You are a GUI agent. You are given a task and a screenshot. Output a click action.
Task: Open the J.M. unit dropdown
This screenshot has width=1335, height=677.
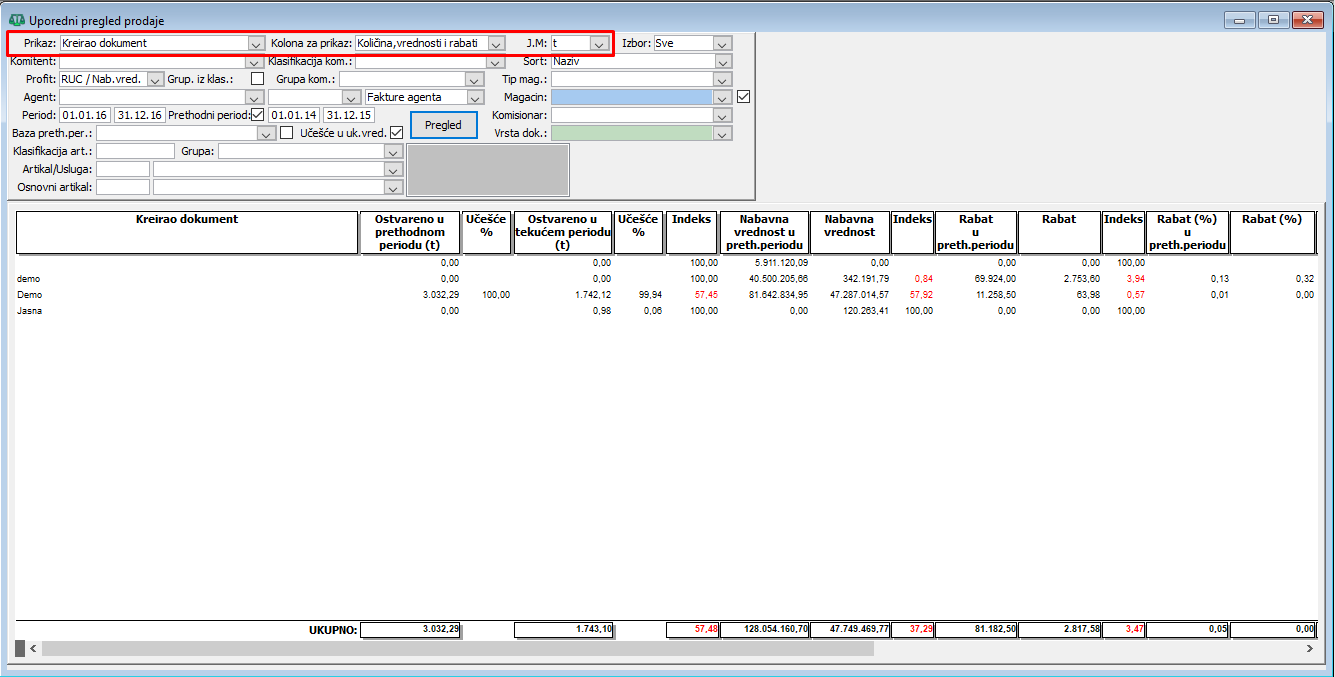pyautogui.click(x=598, y=44)
